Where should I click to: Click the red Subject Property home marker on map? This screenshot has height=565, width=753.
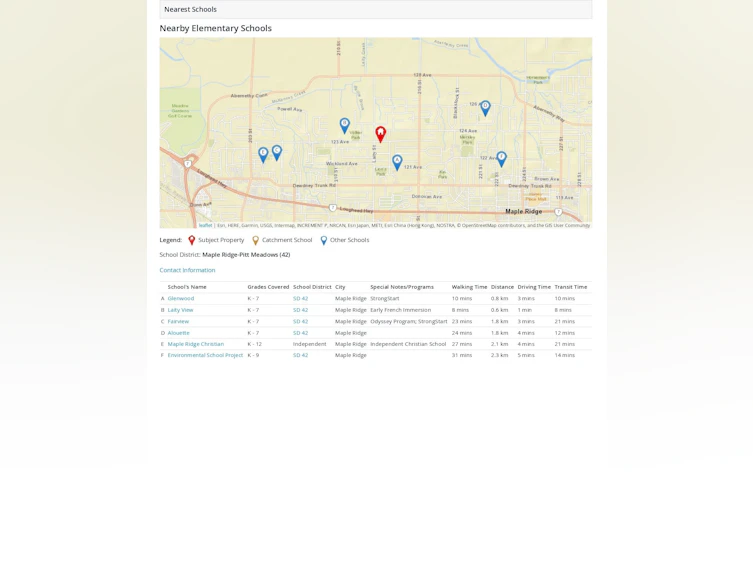click(x=380, y=134)
